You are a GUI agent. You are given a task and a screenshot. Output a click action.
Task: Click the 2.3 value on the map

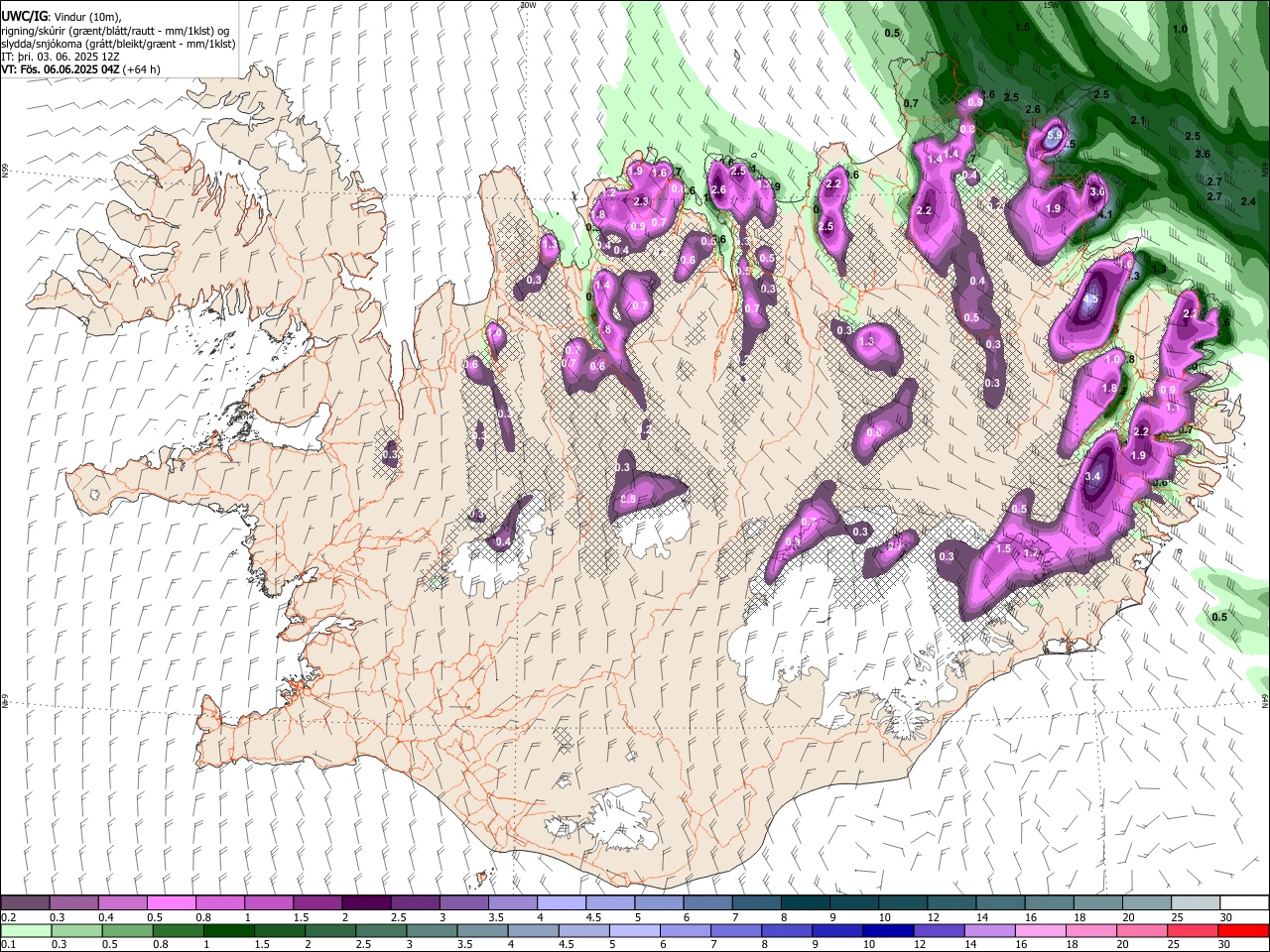point(640,201)
